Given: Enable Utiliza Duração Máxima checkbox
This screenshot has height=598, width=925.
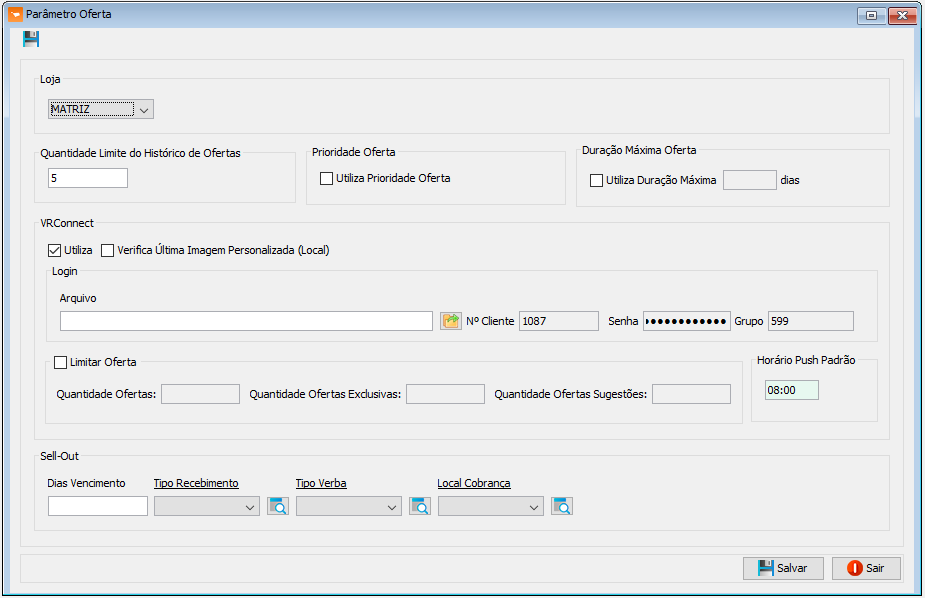Looking at the screenshot, I should [x=596, y=180].
